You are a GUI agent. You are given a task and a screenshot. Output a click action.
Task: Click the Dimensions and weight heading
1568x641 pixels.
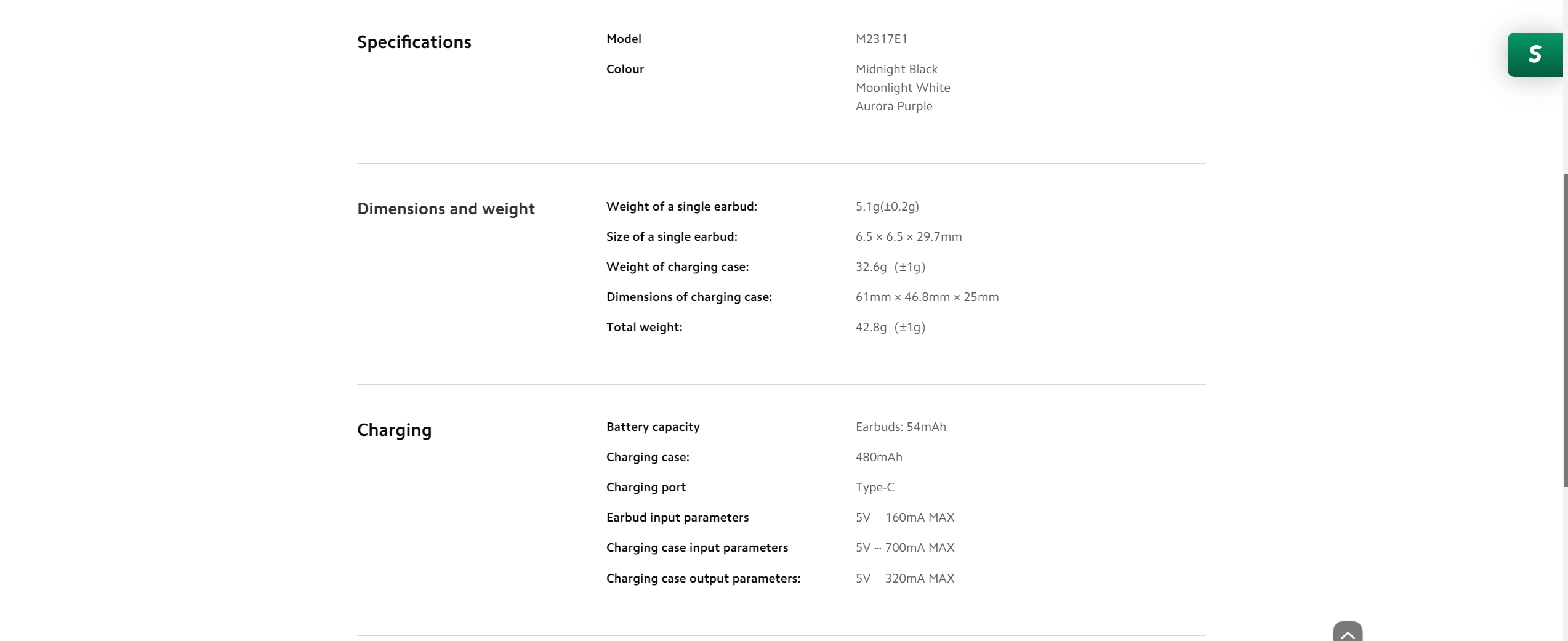446,209
